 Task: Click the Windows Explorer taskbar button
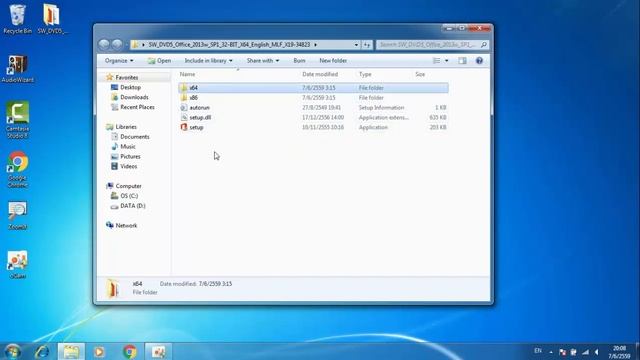tap(71, 351)
